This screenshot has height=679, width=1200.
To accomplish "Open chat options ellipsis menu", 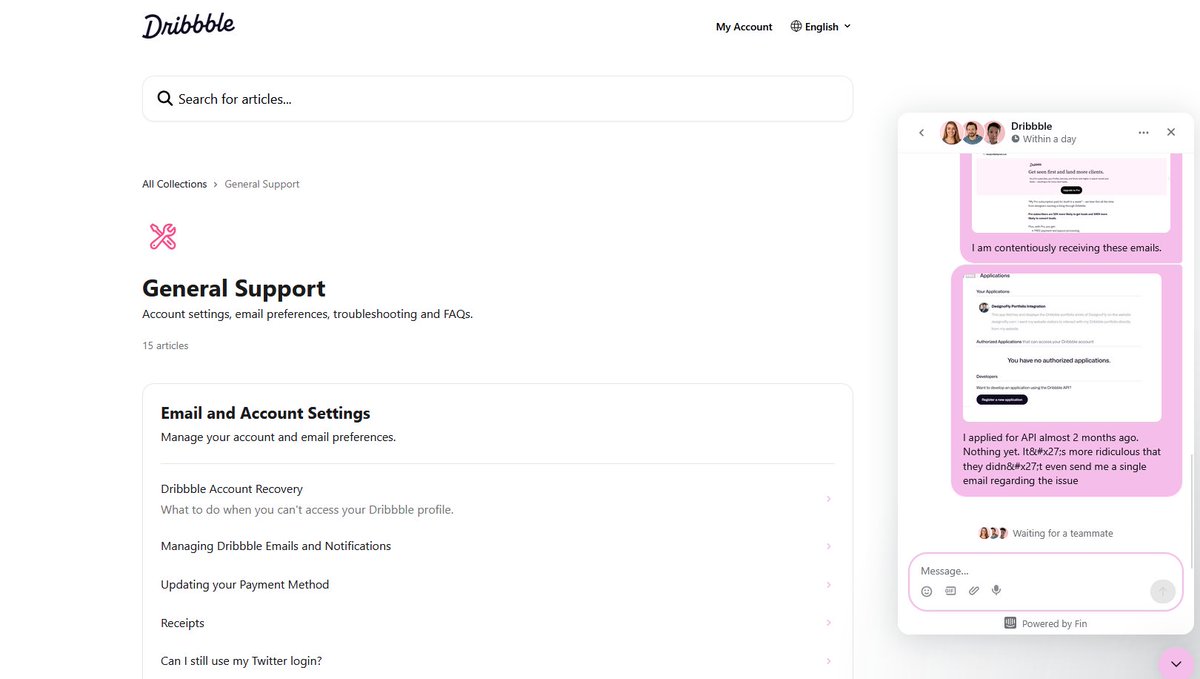I will [x=1144, y=132].
